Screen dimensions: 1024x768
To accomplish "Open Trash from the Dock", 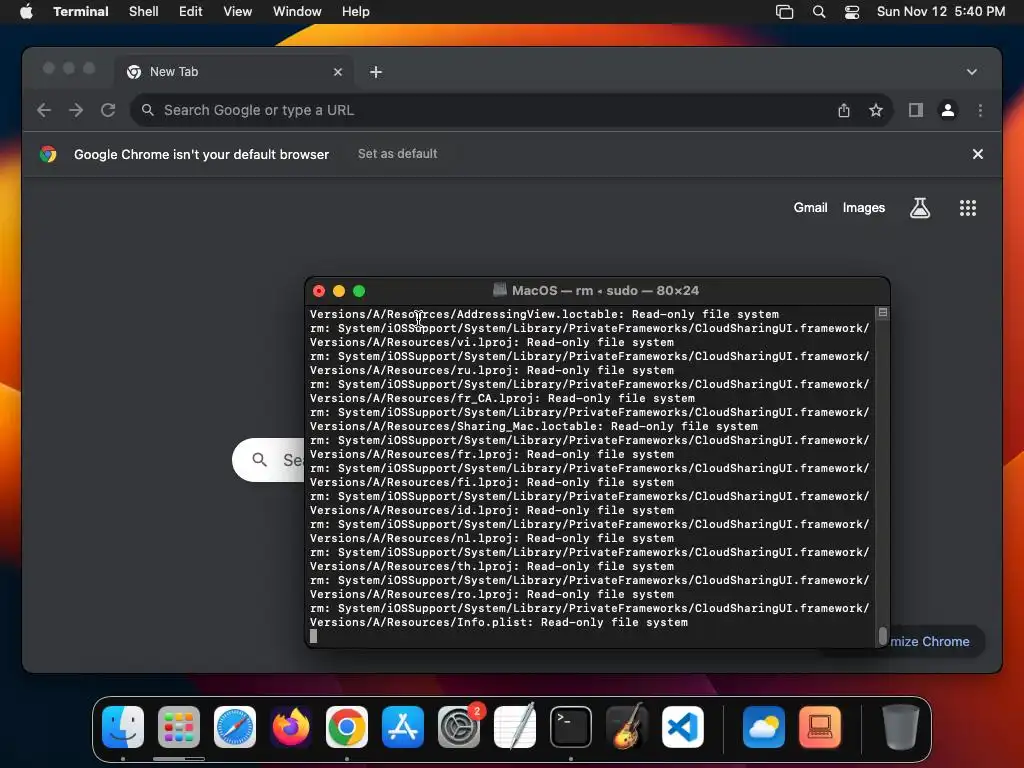I will coord(901,727).
